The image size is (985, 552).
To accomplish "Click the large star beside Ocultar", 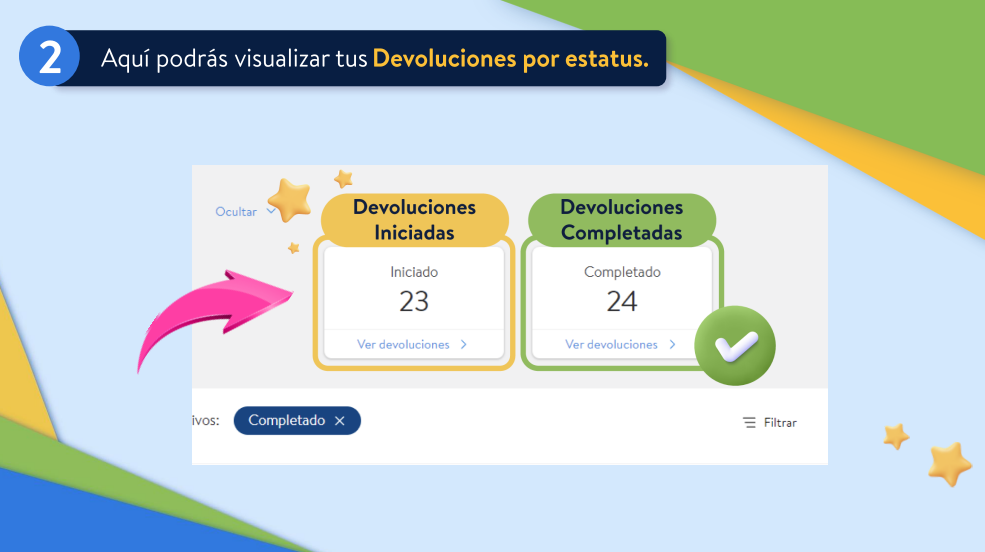I will [x=289, y=200].
